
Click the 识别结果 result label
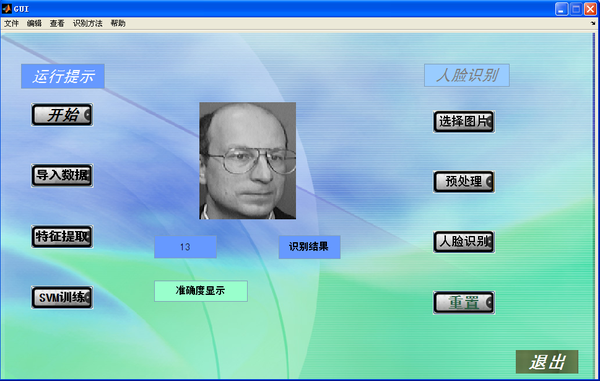click(x=309, y=247)
